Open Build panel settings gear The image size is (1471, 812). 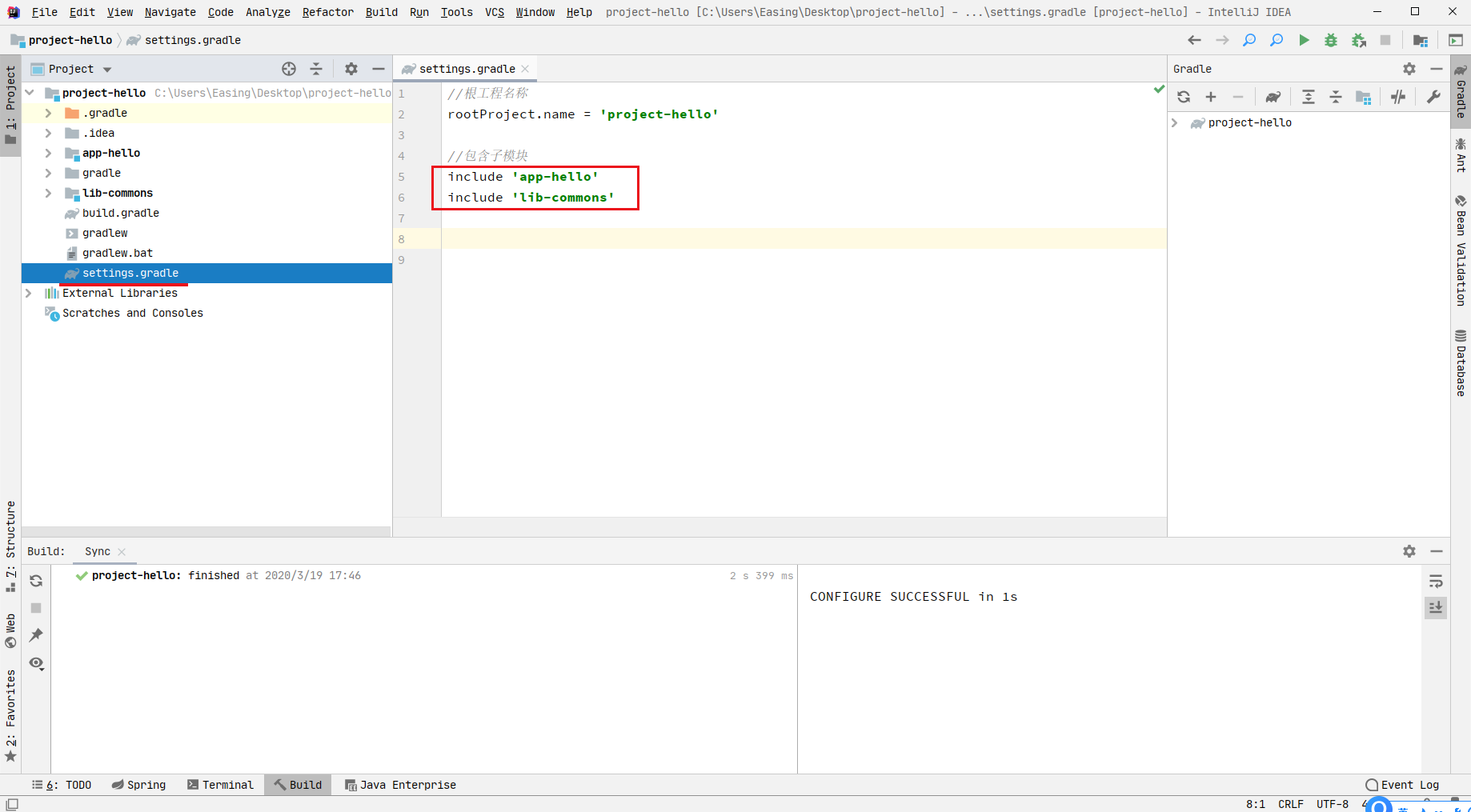(1409, 551)
